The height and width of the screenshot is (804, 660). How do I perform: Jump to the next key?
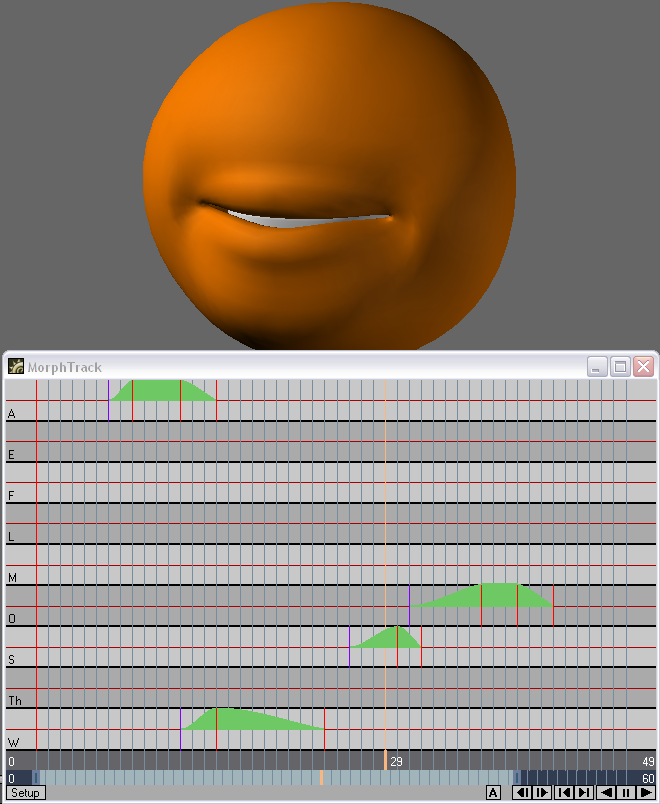click(x=584, y=793)
